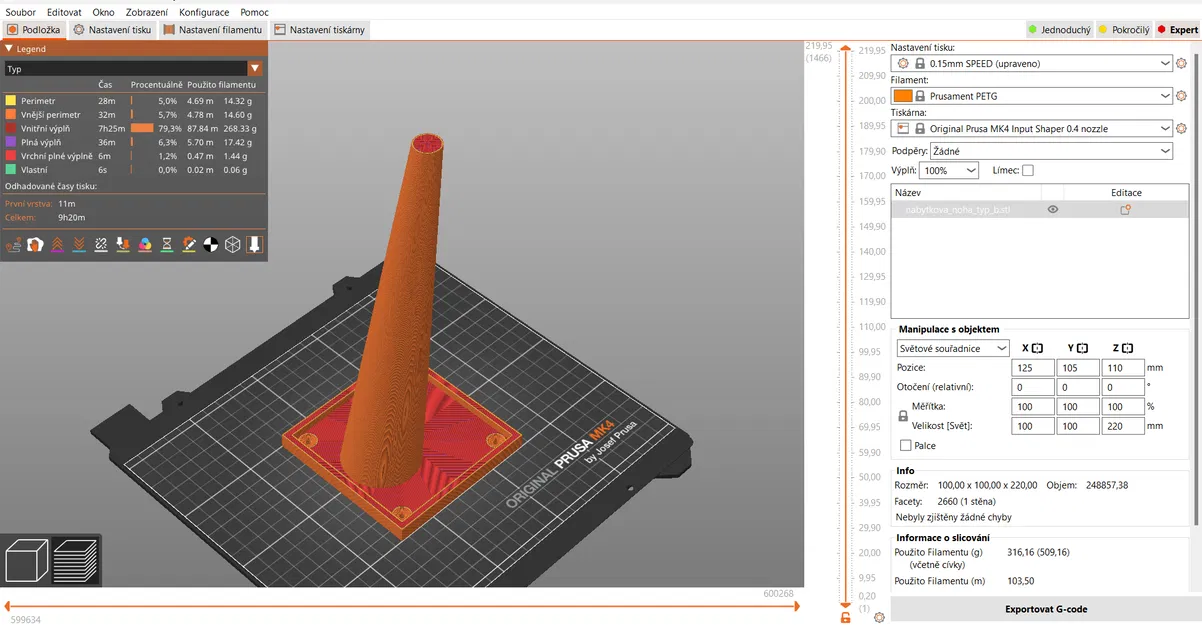Image resolution: width=1202 pixels, height=625 pixels.
Task: Toggle center of gravity icon in legend
Action: click(x=211, y=244)
